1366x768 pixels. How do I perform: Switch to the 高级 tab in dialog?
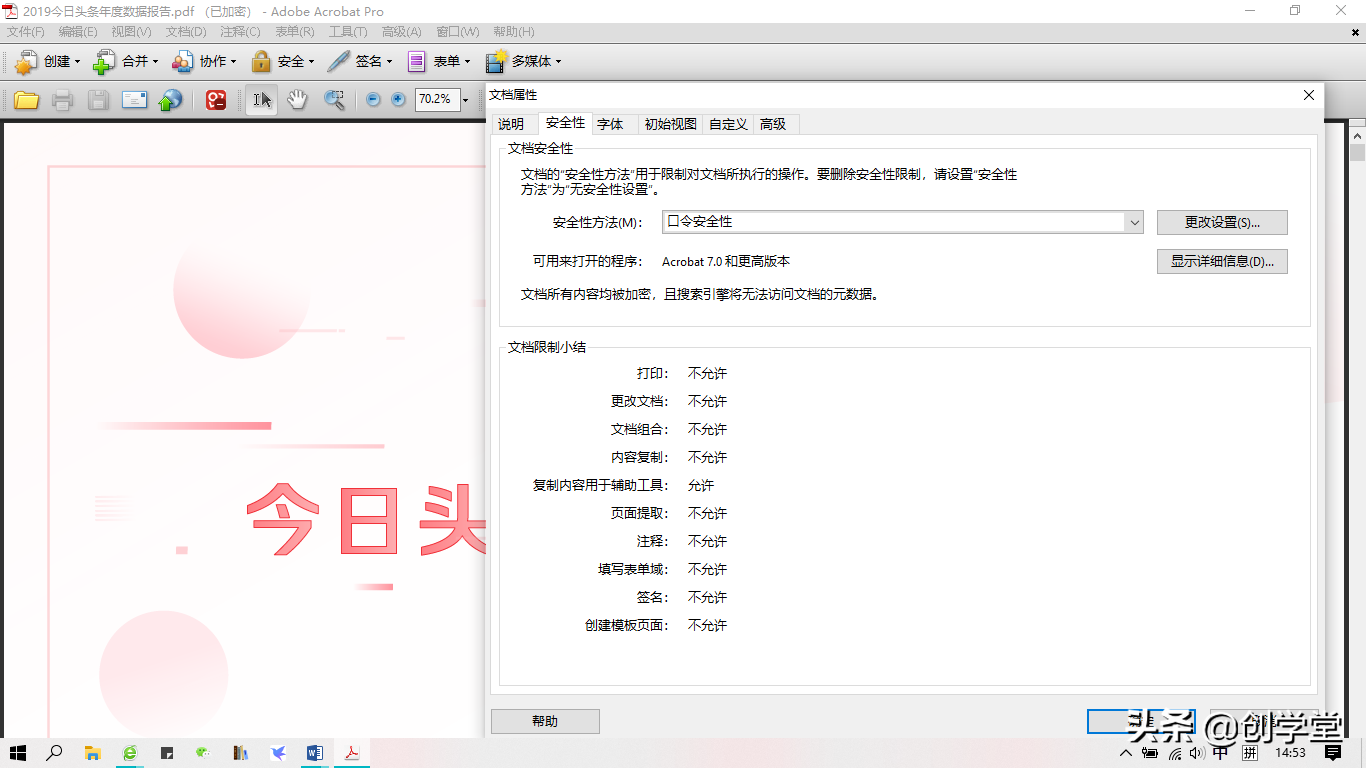[773, 124]
